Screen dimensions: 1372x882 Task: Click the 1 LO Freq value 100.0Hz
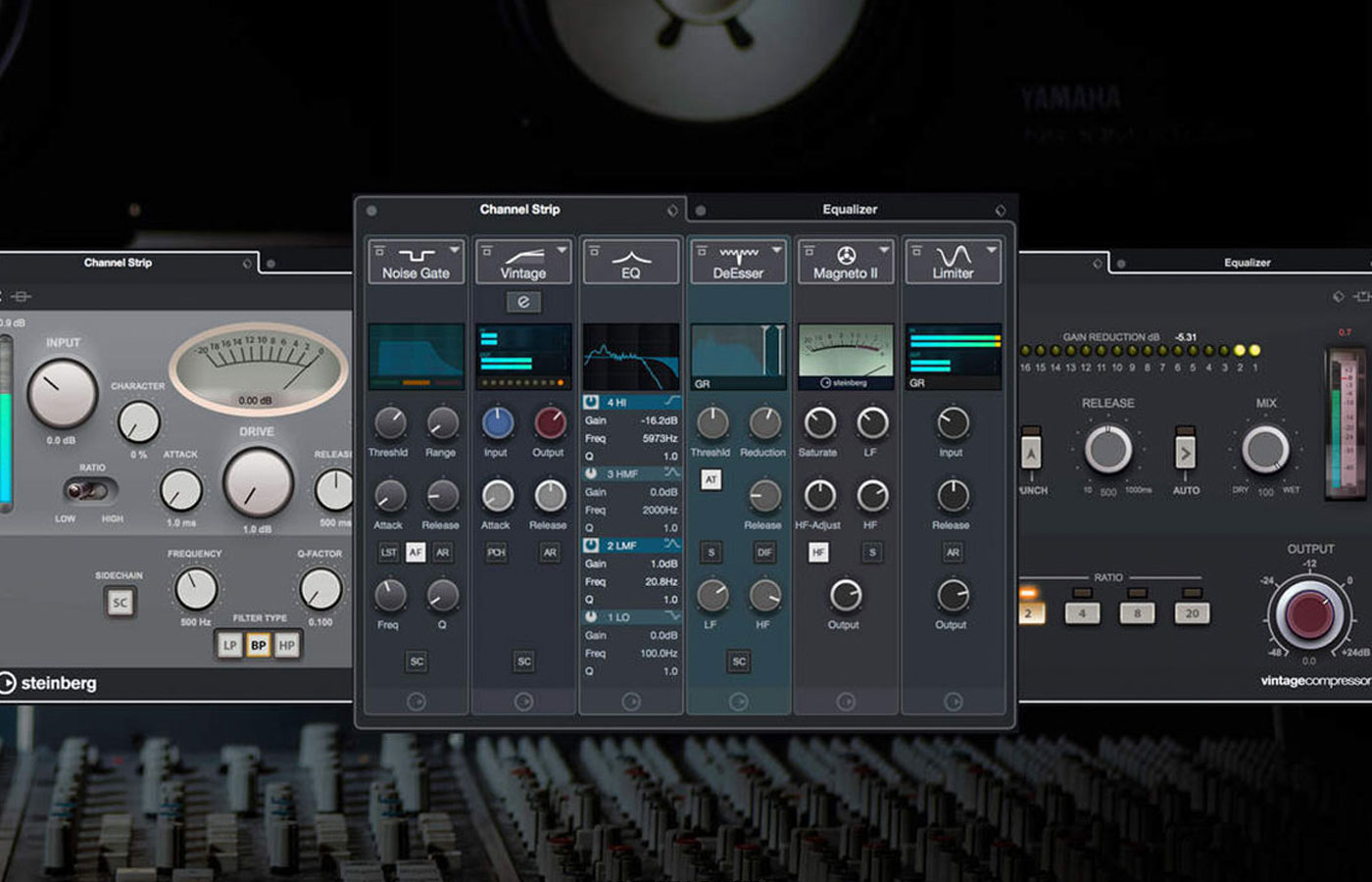pyautogui.click(x=659, y=653)
